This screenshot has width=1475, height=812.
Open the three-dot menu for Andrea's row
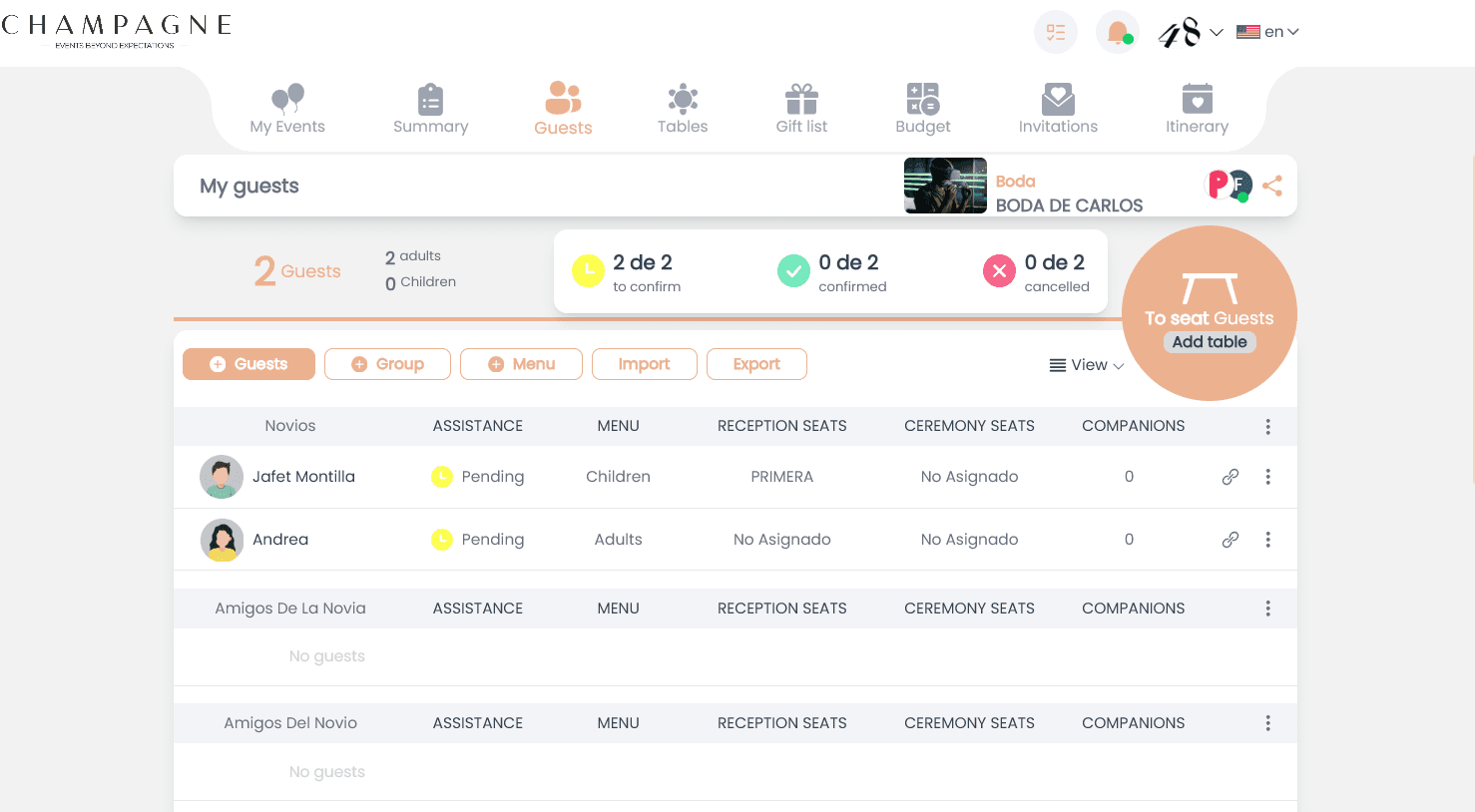click(x=1267, y=539)
